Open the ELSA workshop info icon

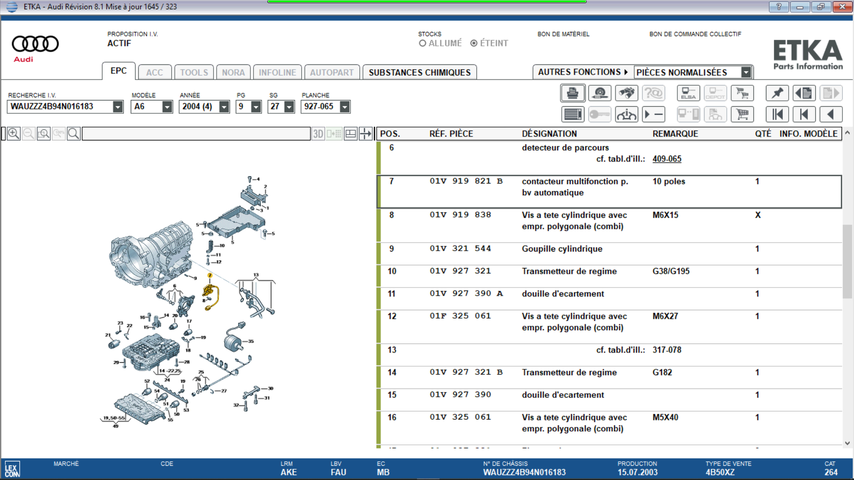click(x=689, y=93)
